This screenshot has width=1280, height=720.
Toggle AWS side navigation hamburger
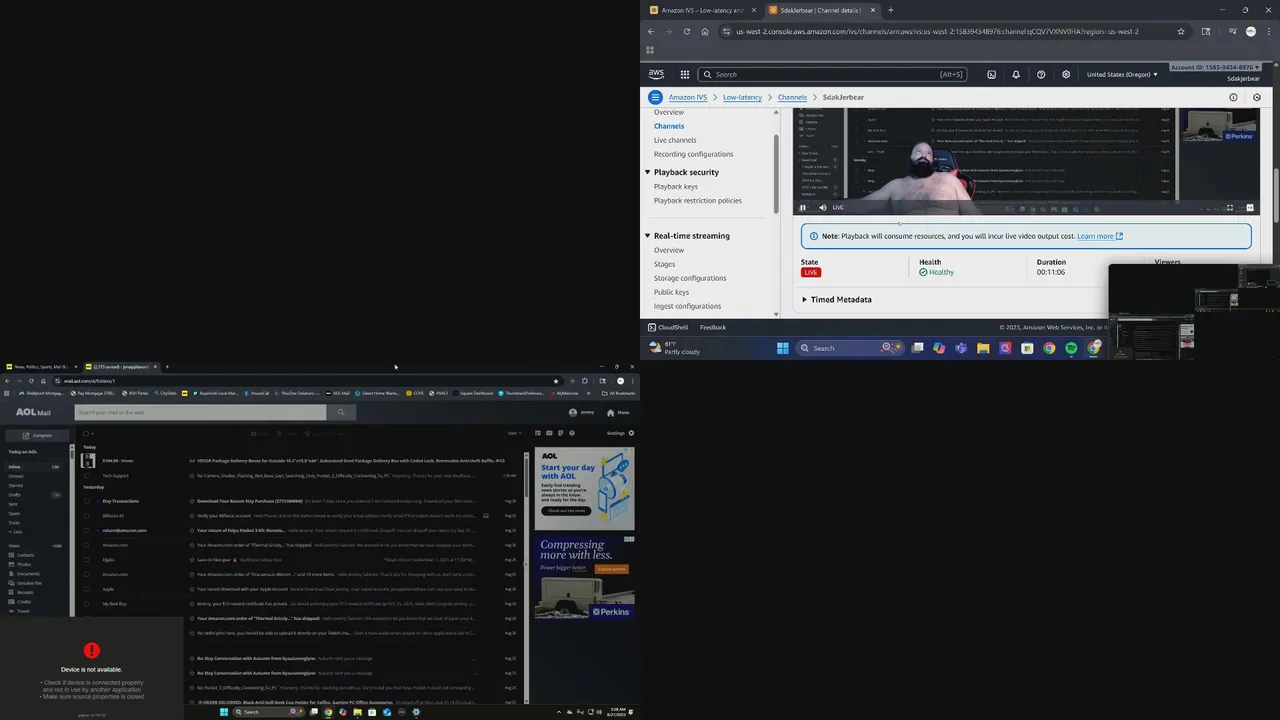(655, 97)
